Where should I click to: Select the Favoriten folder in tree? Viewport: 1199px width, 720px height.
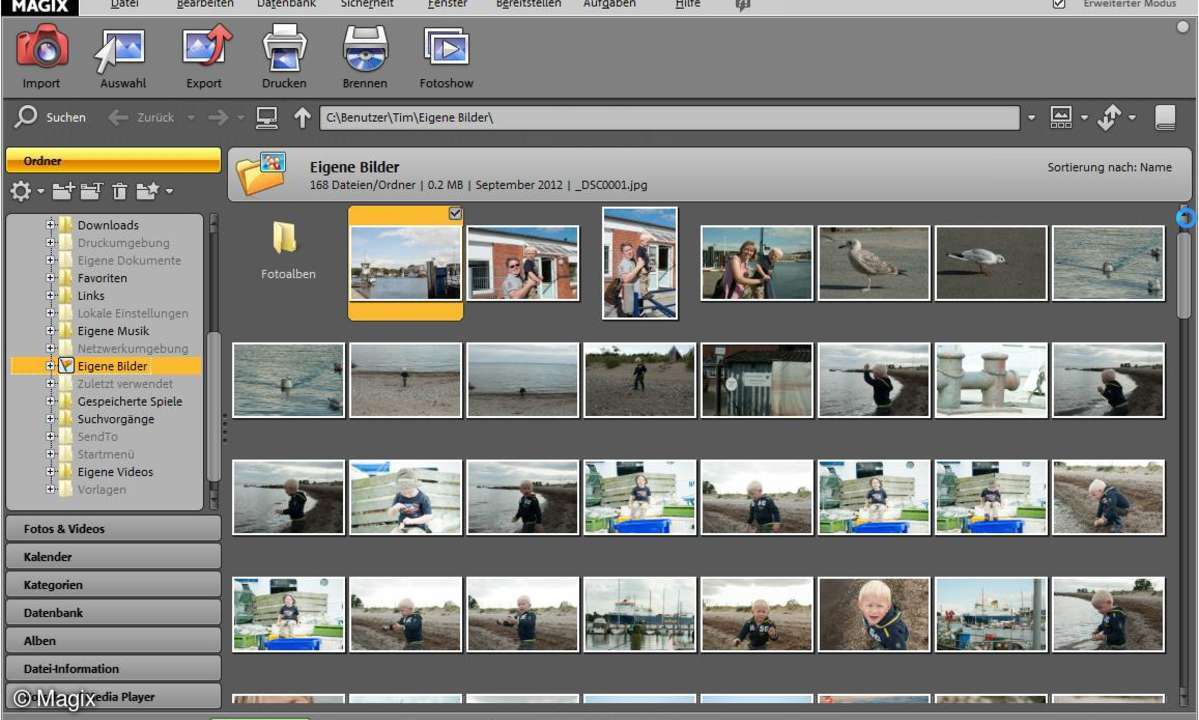coord(102,278)
